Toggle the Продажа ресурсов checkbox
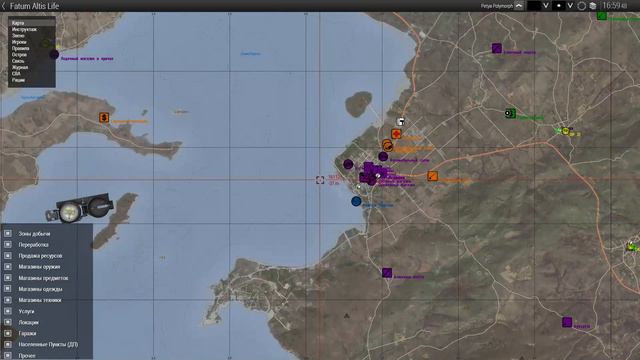 [x=8, y=256]
